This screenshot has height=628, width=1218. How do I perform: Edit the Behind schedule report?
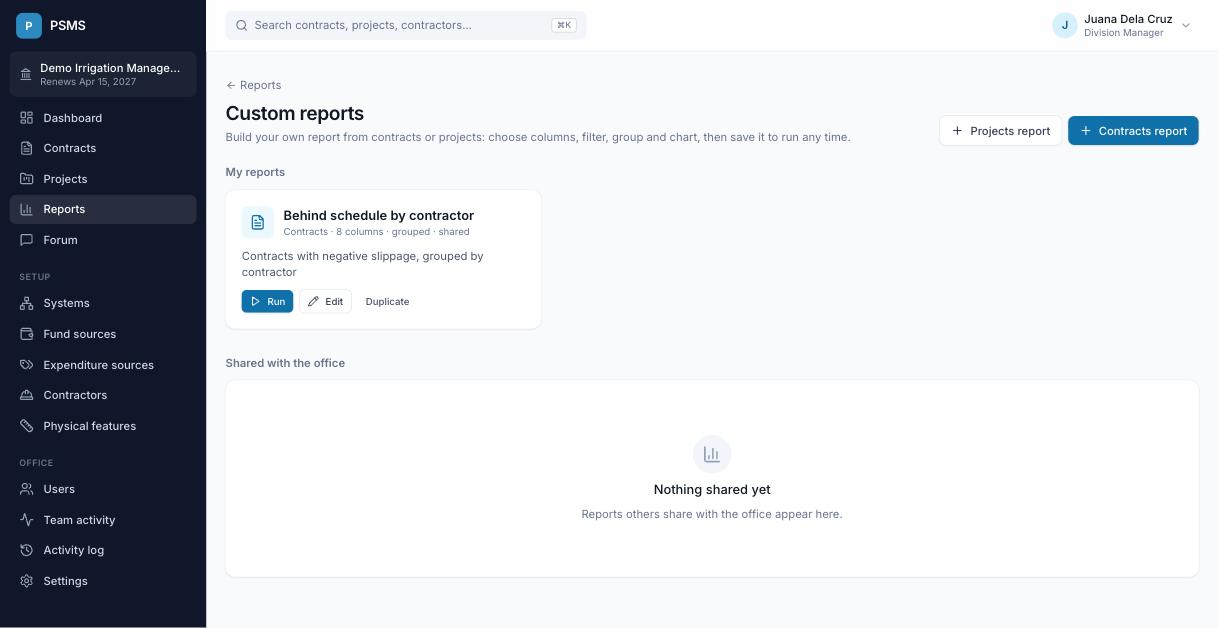325,301
